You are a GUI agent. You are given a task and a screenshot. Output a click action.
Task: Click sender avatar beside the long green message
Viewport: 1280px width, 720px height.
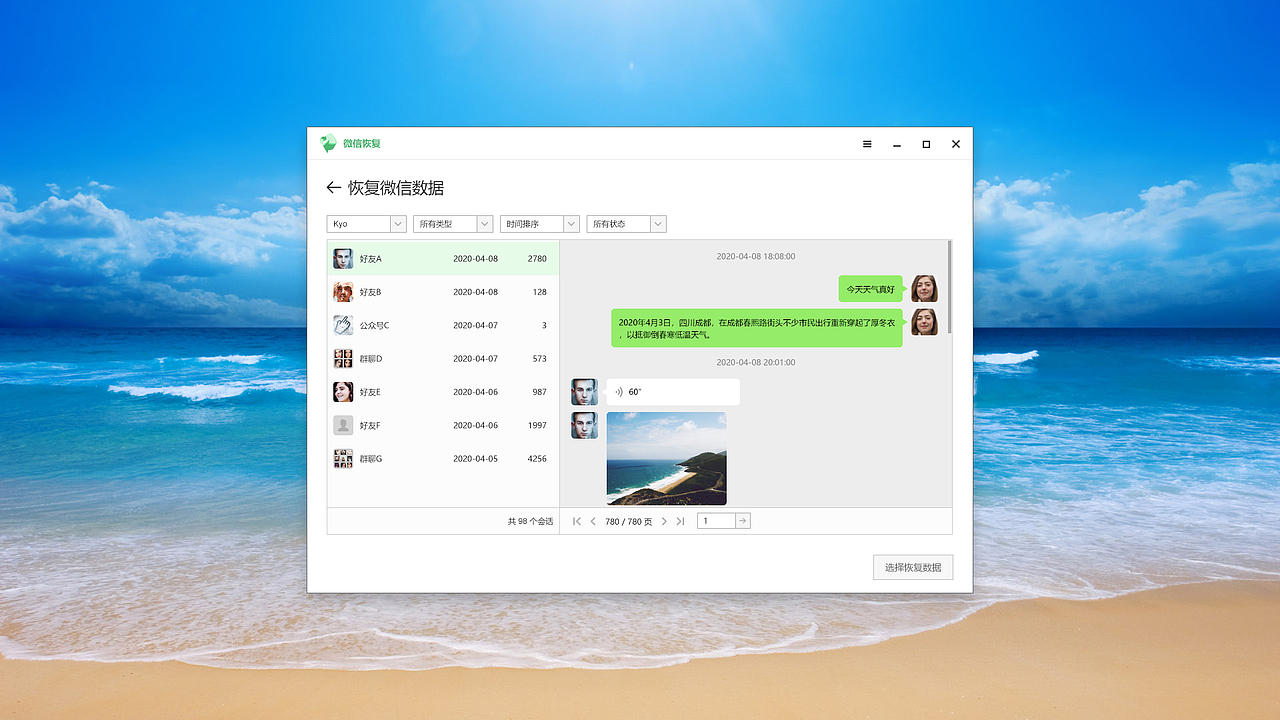924,322
